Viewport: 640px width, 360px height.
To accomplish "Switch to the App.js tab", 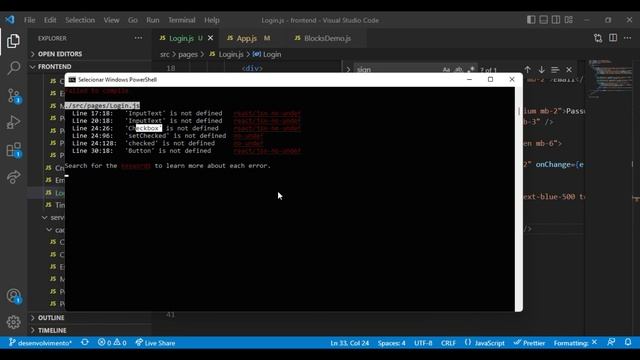I will (248, 38).
